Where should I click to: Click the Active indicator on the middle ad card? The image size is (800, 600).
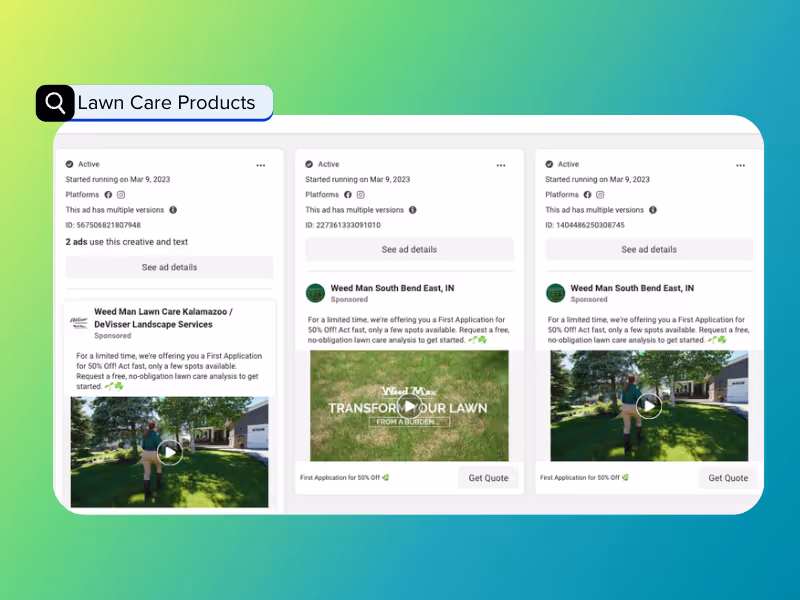pos(308,164)
